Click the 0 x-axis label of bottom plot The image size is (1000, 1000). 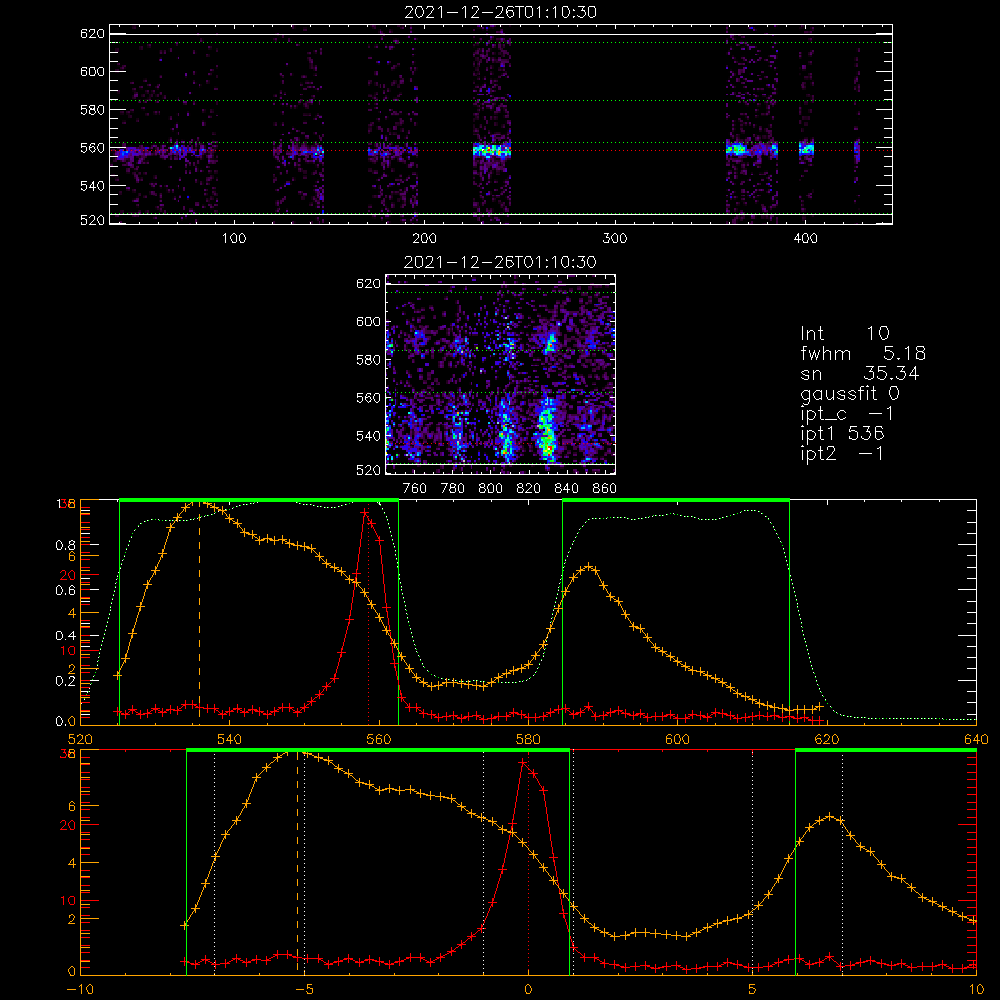pyautogui.click(x=528, y=990)
